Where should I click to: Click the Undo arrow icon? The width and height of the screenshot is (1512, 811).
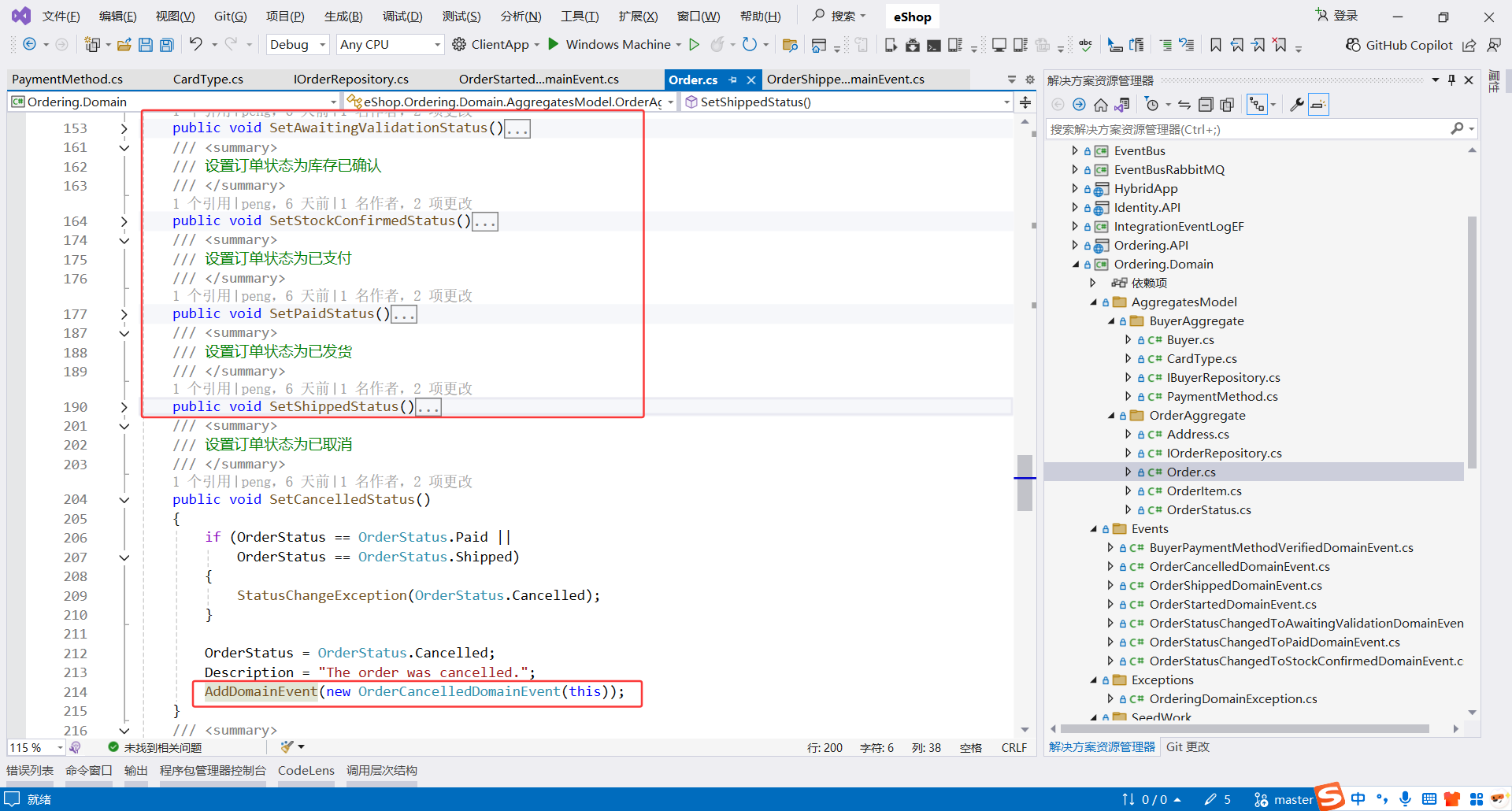point(196,44)
